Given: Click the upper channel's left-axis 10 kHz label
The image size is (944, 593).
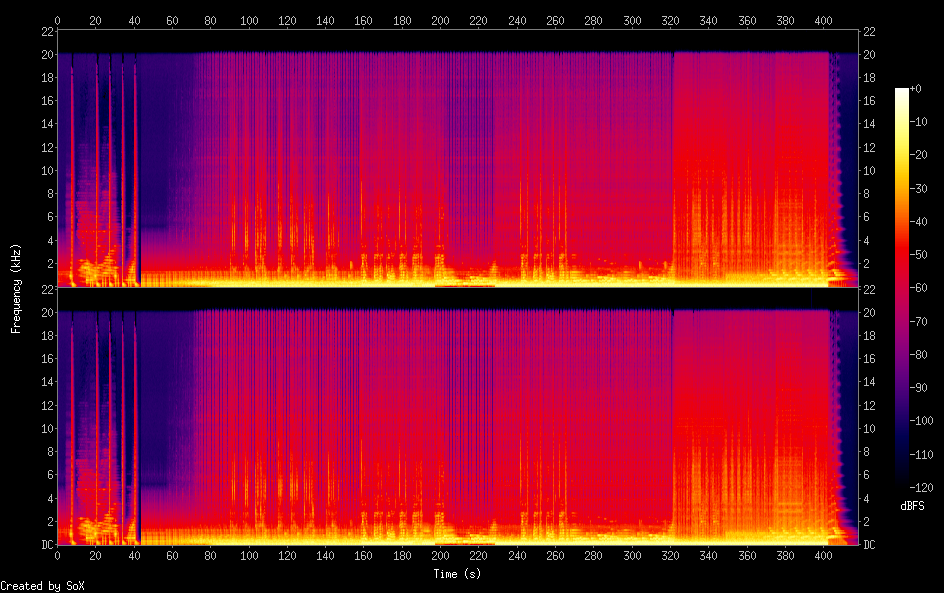Looking at the screenshot, I should point(45,170).
